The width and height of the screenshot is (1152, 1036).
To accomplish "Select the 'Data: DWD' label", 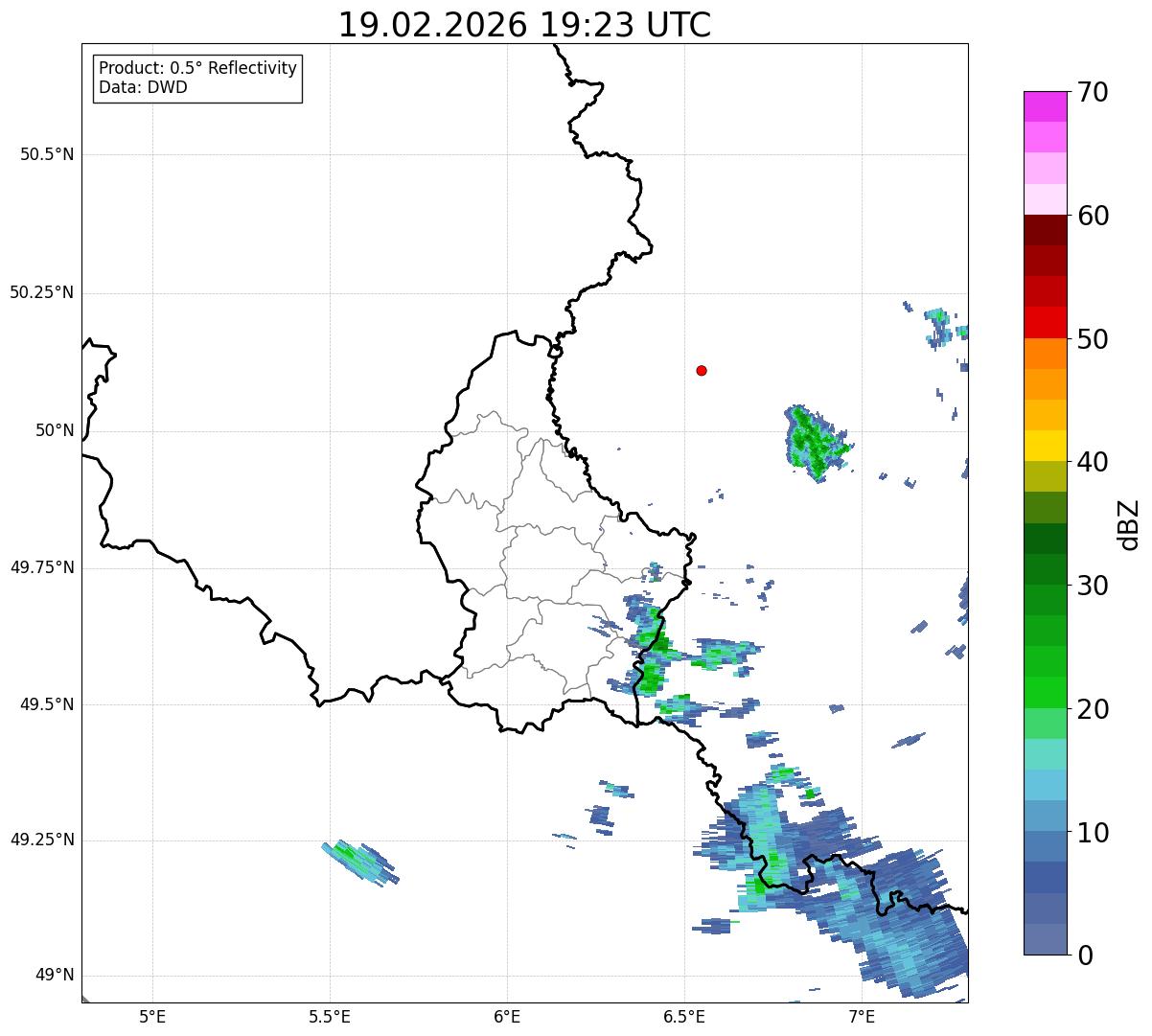I will 143,87.
